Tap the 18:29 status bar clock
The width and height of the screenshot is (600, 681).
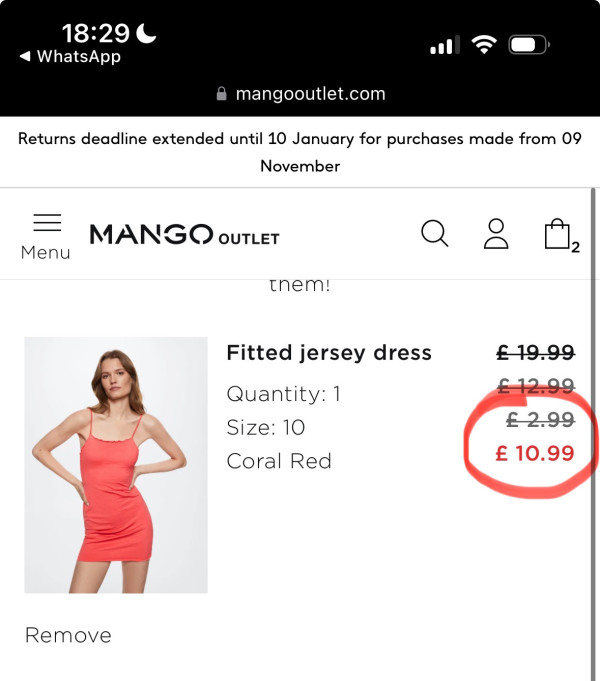click(x=97, y=33)
